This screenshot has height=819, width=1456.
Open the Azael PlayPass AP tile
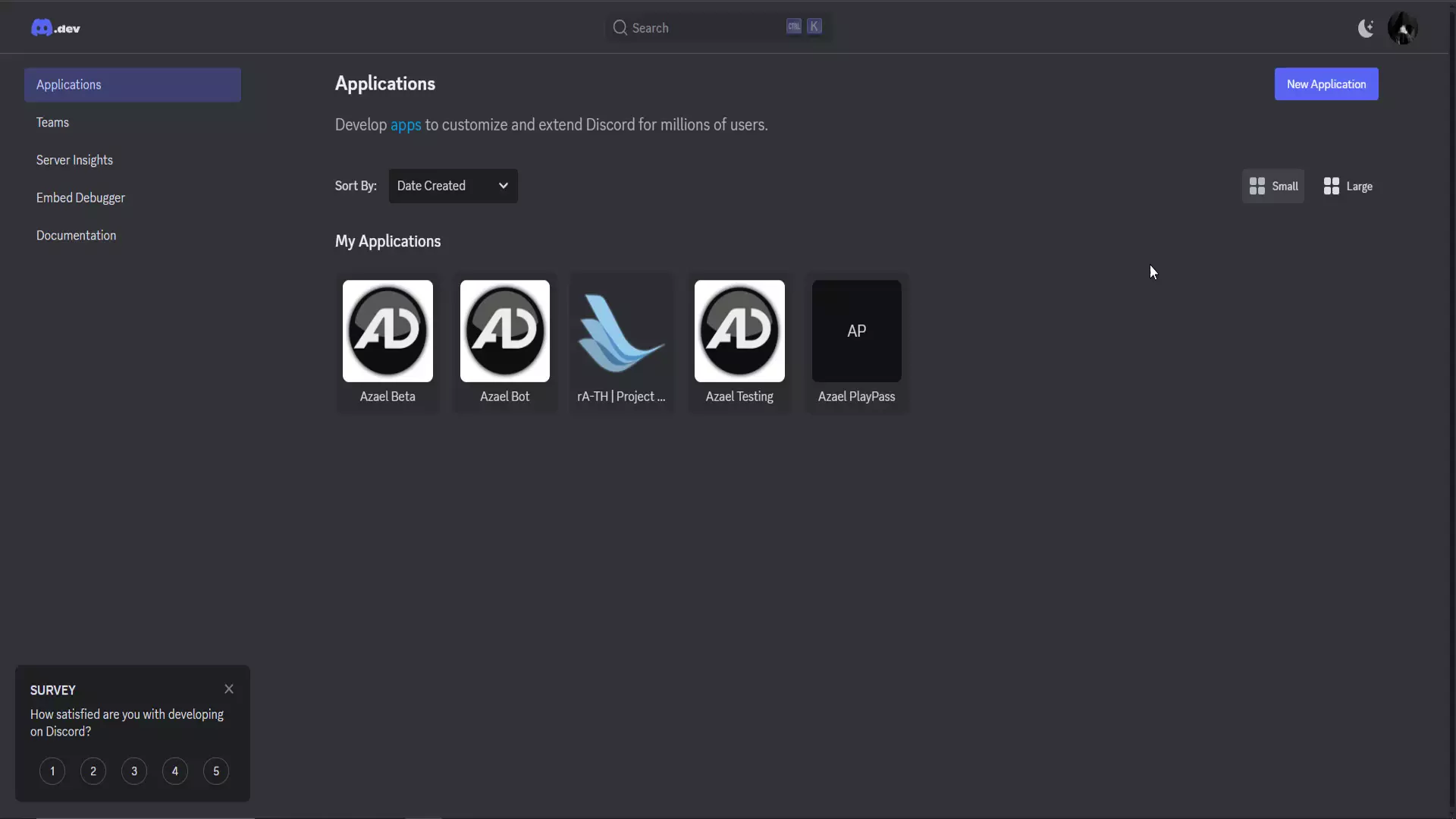[857, 331]
